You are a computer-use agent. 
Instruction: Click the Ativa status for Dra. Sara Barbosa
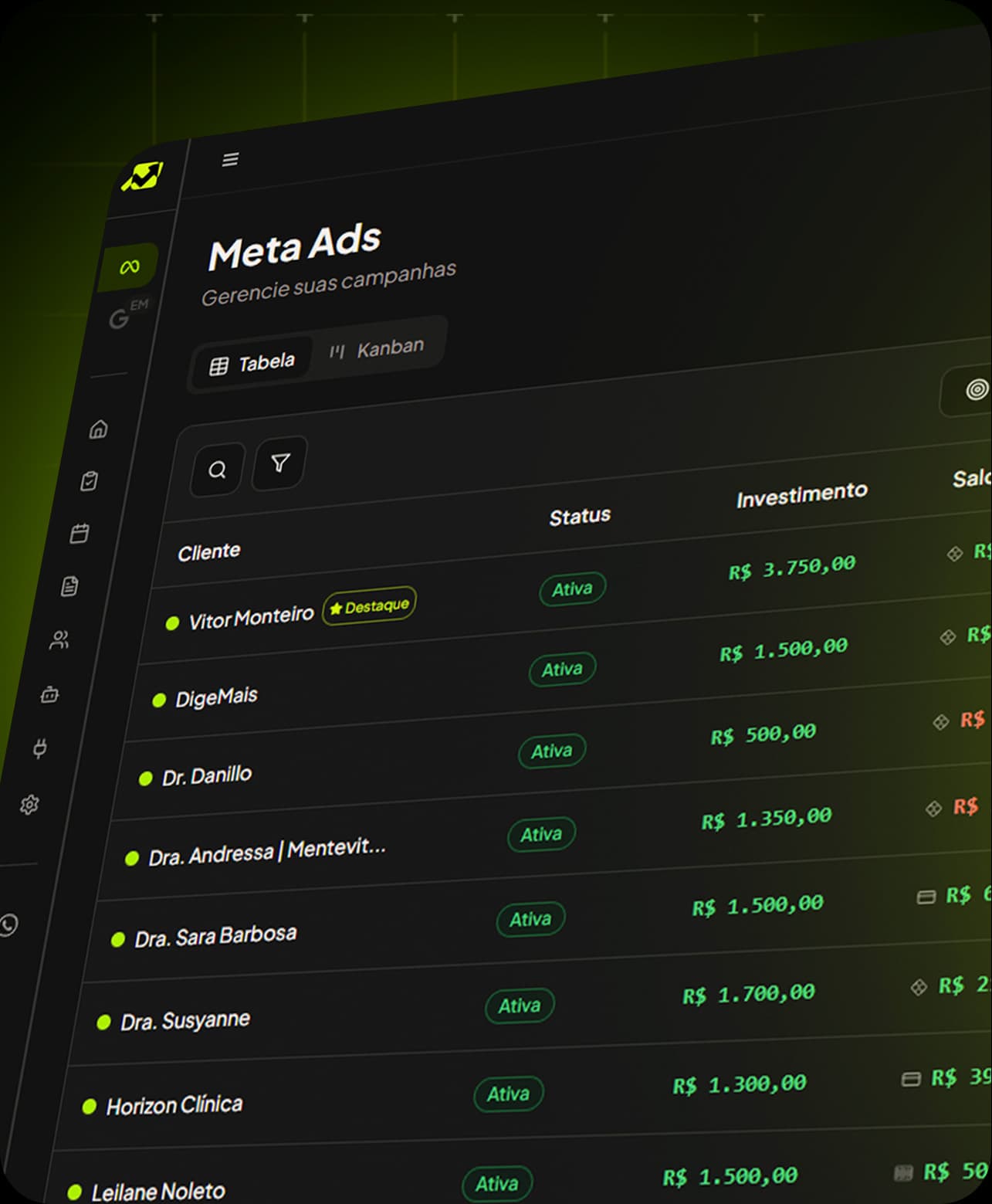pos(530,920)
